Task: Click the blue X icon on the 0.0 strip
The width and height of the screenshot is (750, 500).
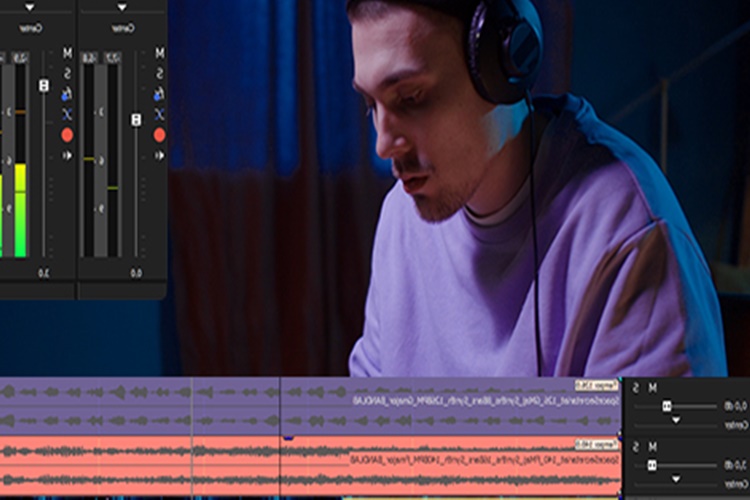Action: tap(159, 114)
